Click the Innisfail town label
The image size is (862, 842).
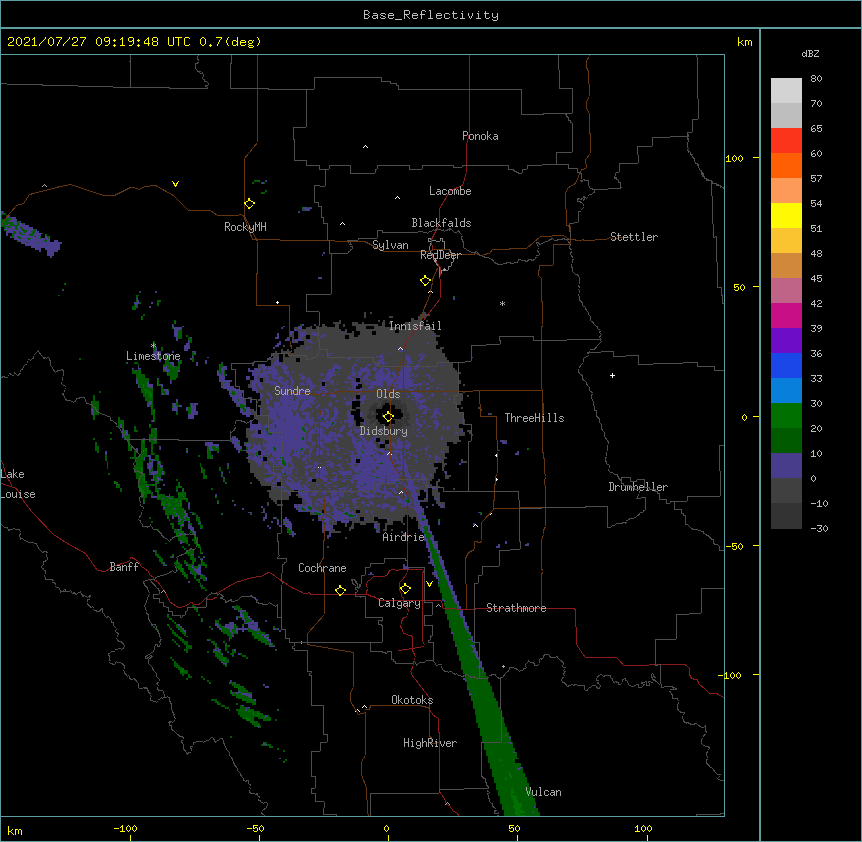pyautogui.click(x=415, y=326)
